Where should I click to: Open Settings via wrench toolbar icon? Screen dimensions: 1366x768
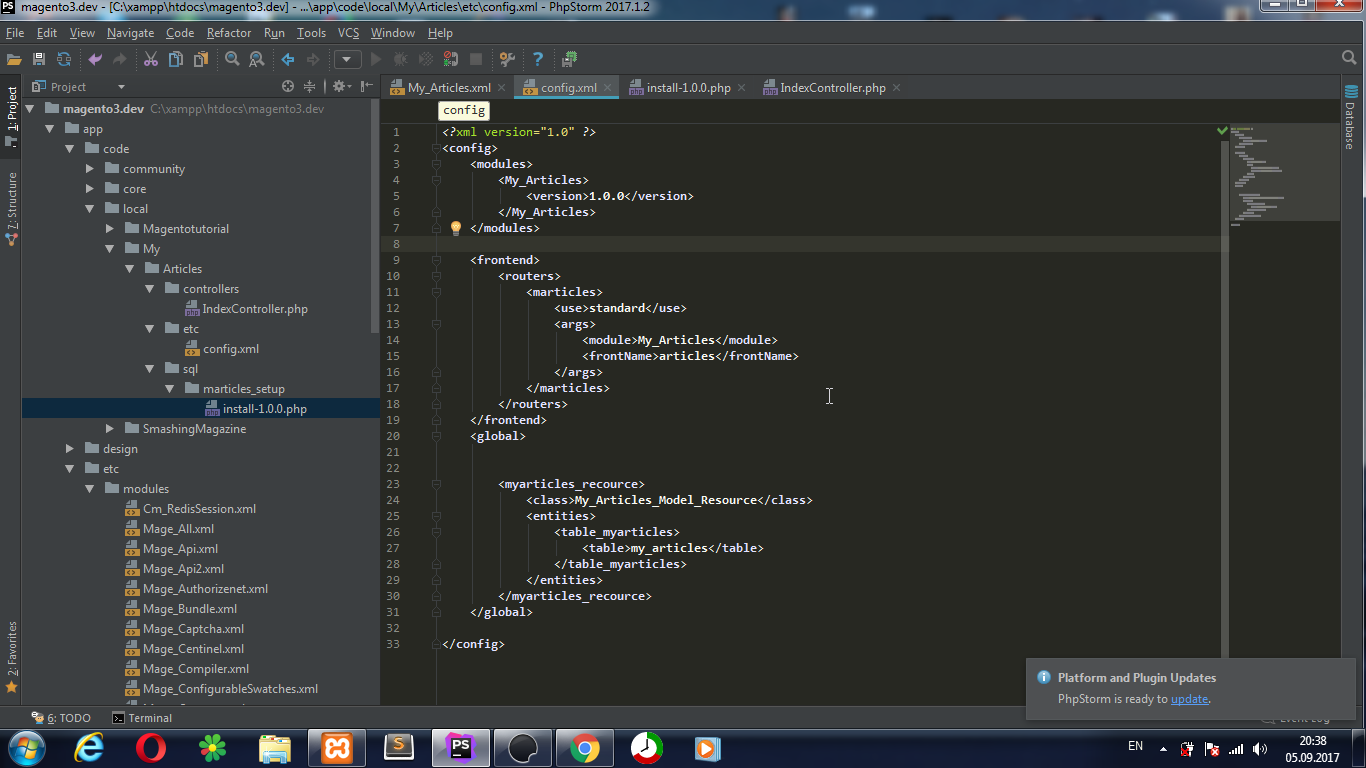pos(507,59)
